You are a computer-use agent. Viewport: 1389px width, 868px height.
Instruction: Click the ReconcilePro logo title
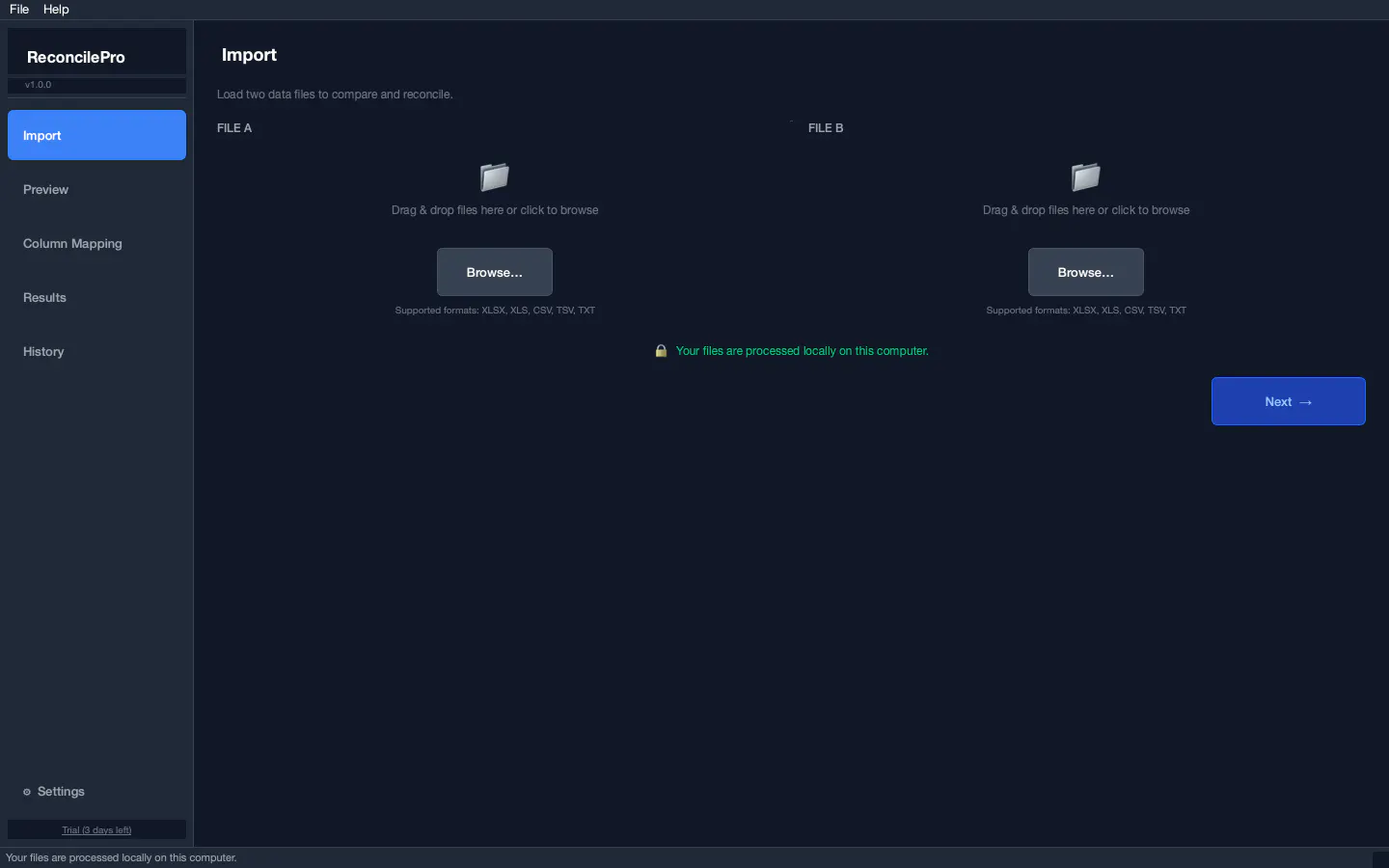(x=76, y=57)
